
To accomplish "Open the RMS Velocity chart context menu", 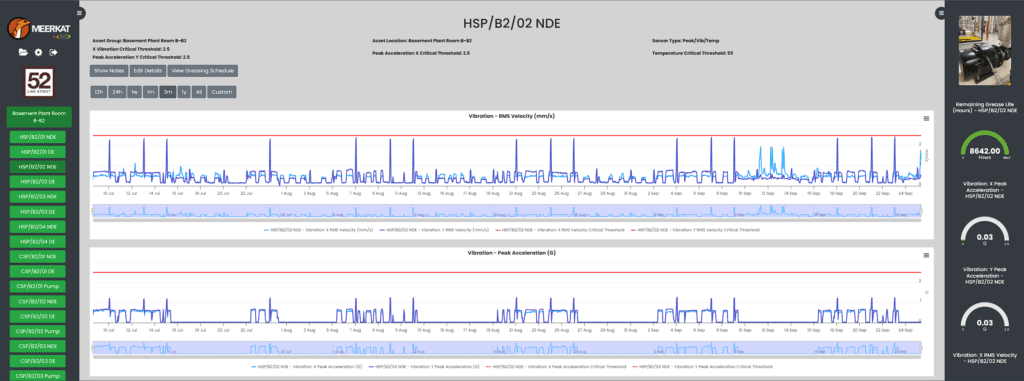I will (x=926, y=118).
